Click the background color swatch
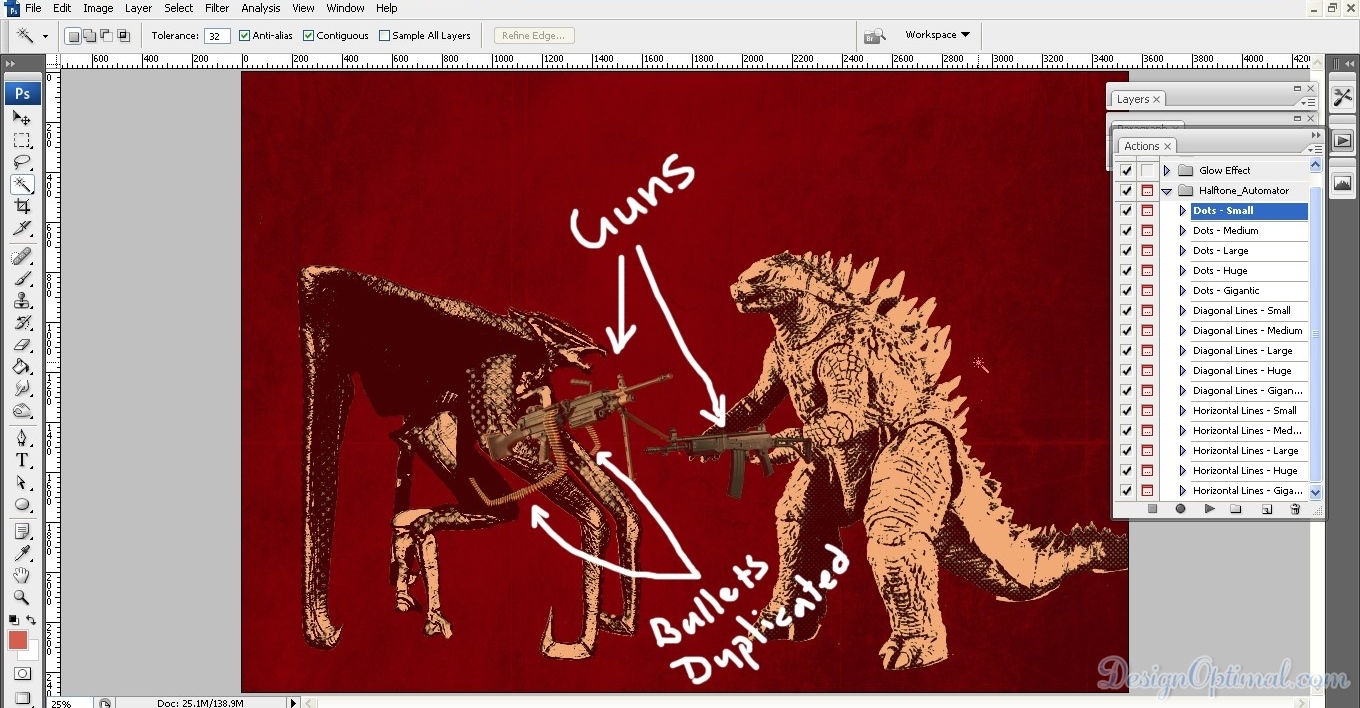Screen dimensions: 1360x708 pyautogui.click(x=30, y=651)
